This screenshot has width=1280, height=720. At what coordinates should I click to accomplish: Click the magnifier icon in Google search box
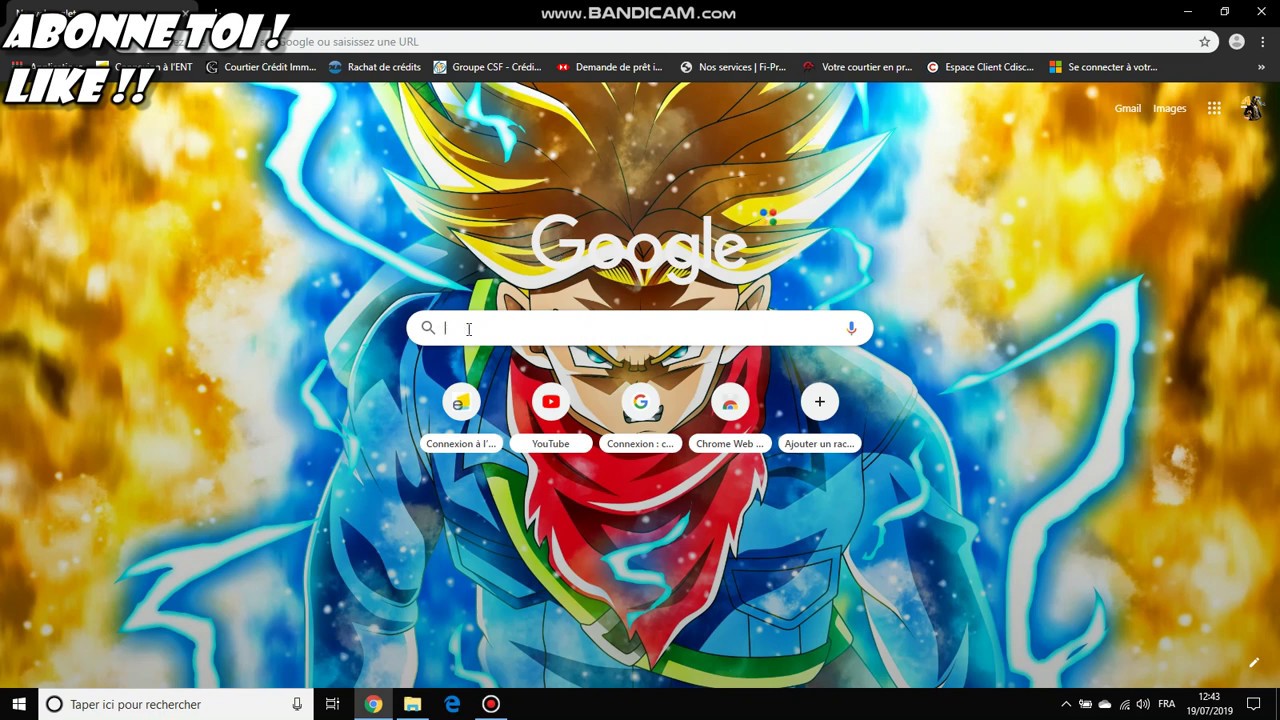(x=428, y=328)
